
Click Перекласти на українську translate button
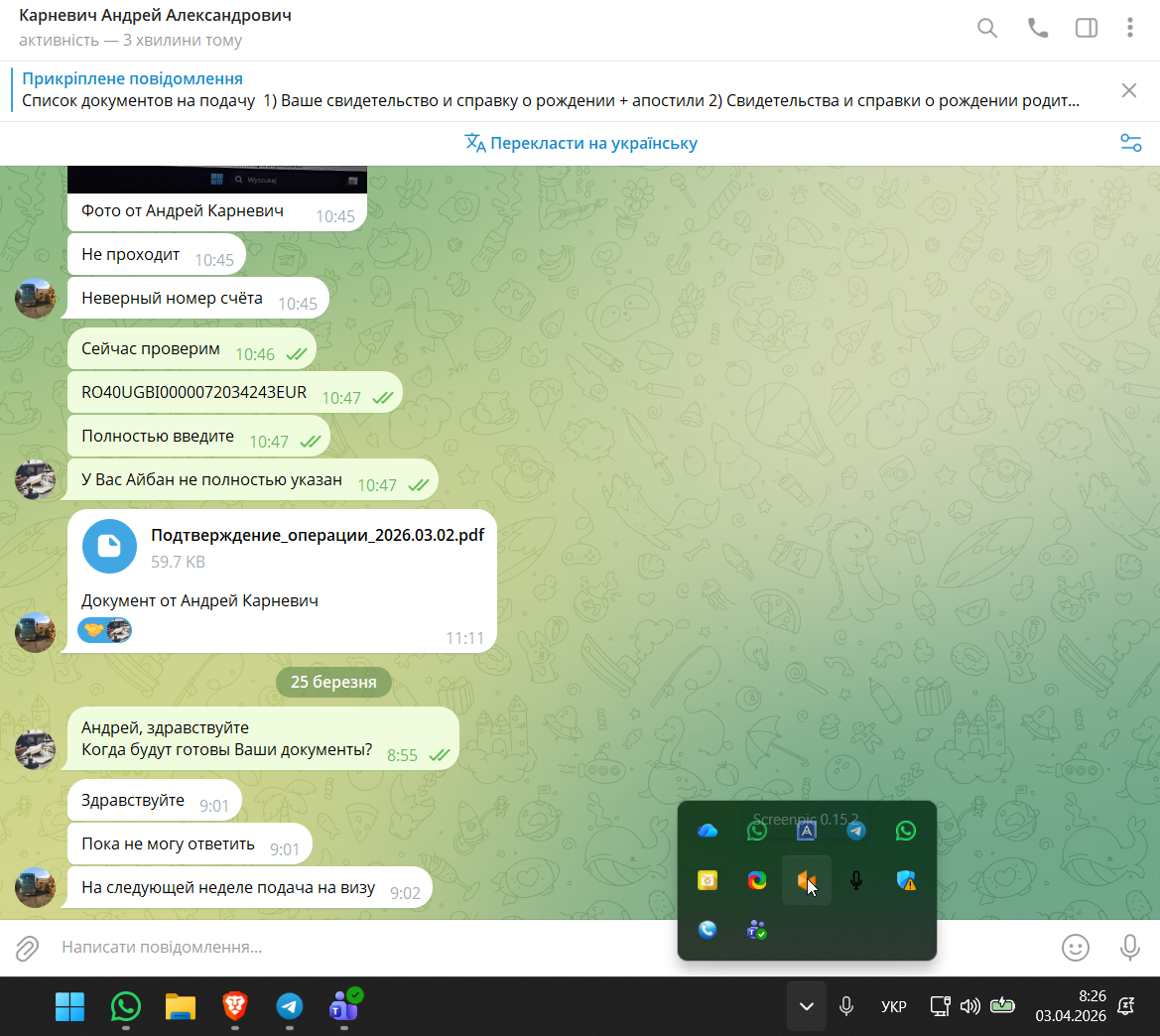(x=580, y=143)
